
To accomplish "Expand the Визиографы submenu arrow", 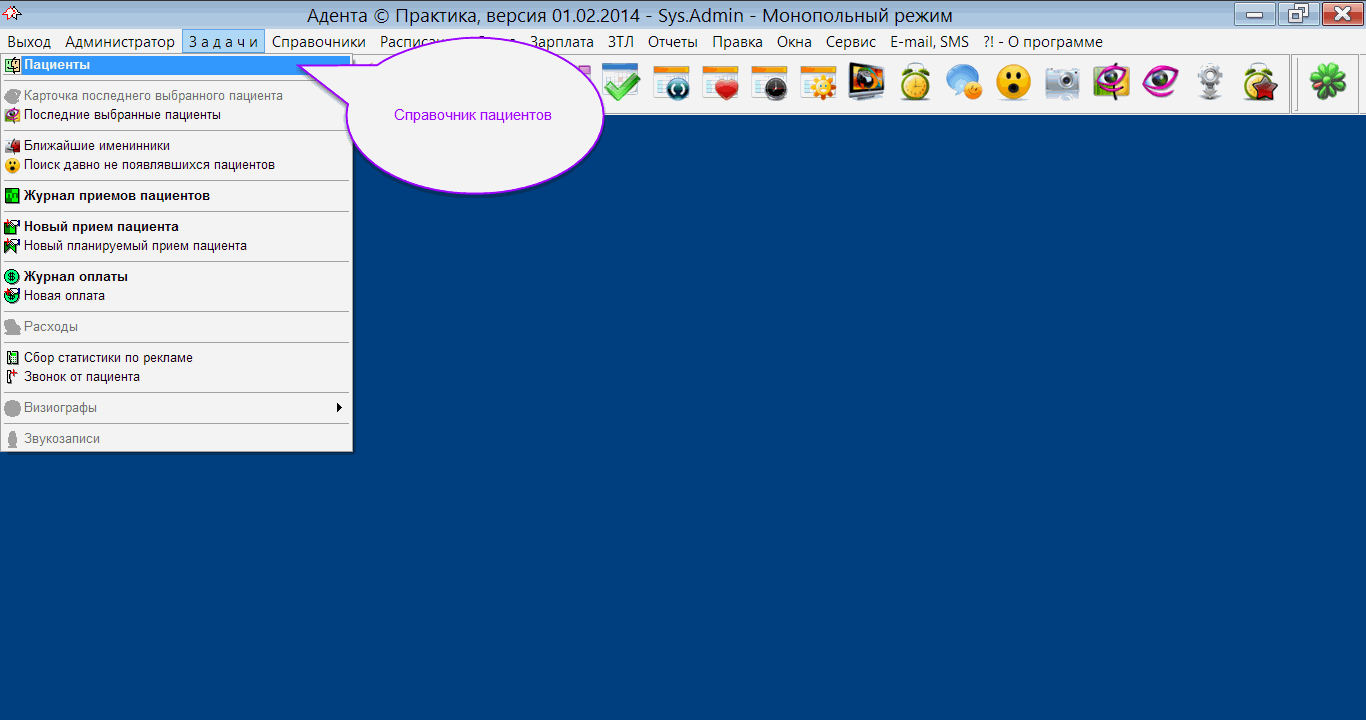I will point(339,408).
